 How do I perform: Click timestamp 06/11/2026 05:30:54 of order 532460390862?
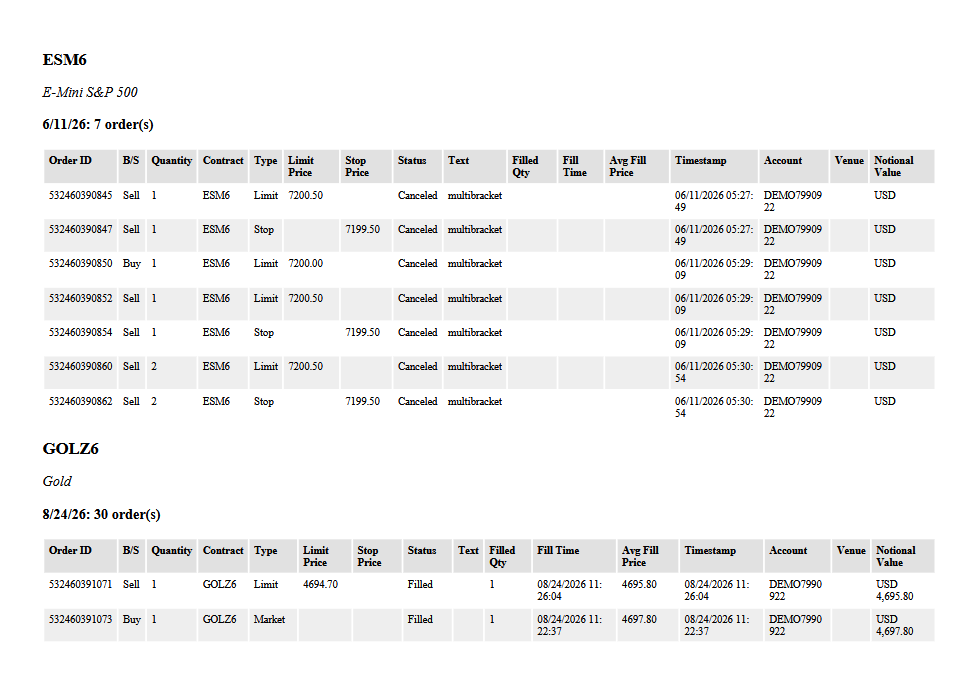click(714, 408)
